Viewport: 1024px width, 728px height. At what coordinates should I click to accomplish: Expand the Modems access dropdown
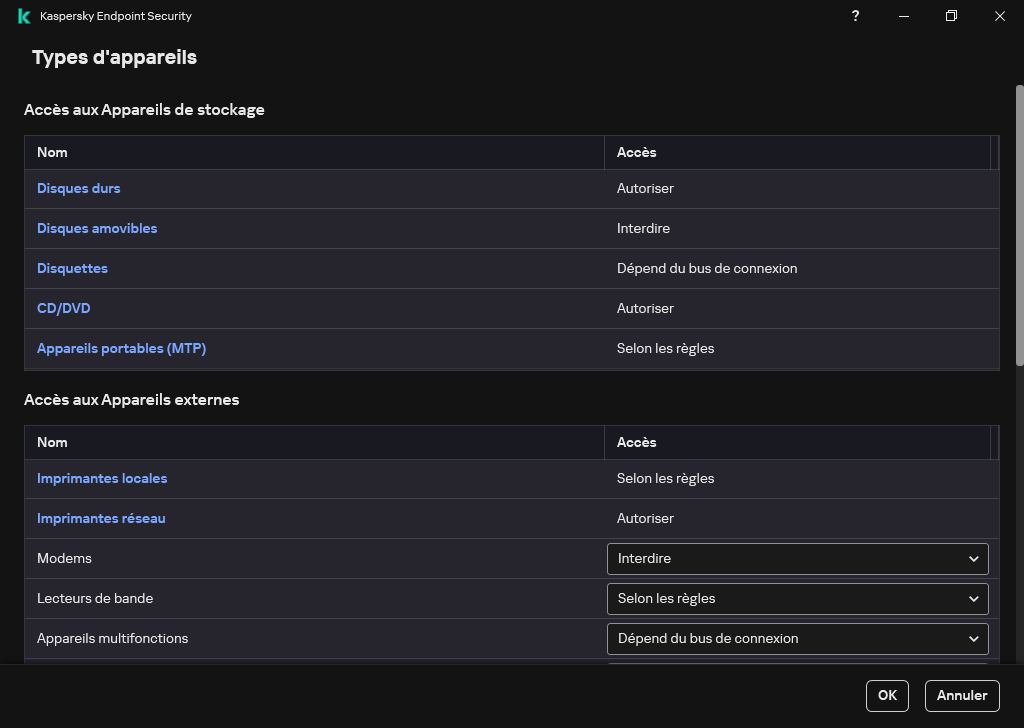pos(797,559)
